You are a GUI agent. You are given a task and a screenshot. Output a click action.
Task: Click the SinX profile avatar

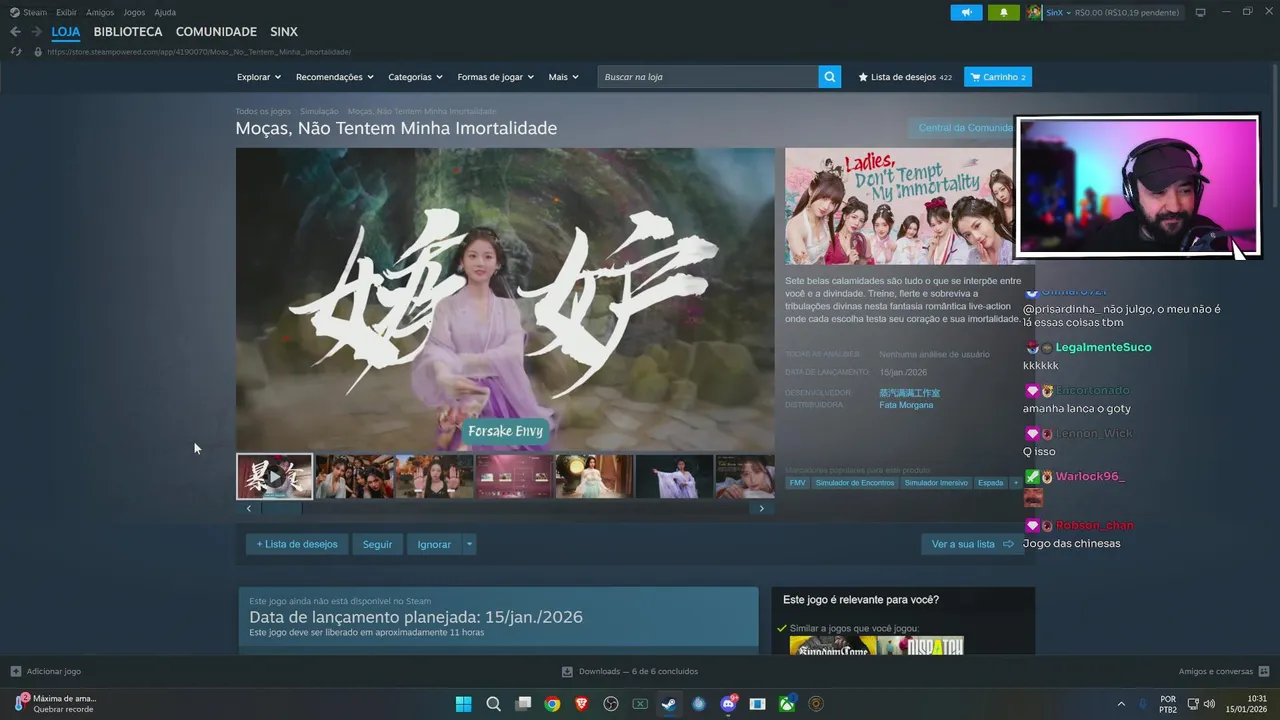(x=1034, y=12)
